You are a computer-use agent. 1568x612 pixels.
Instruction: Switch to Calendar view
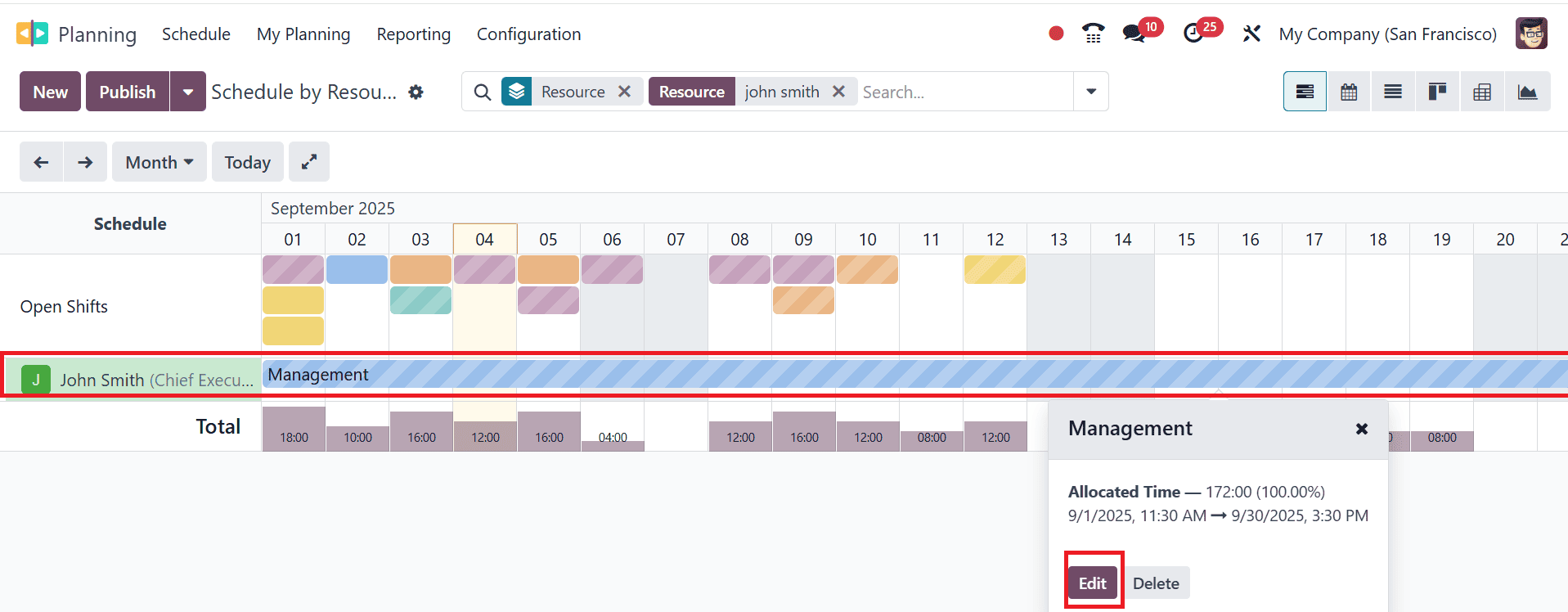[x=1349, y=92]
